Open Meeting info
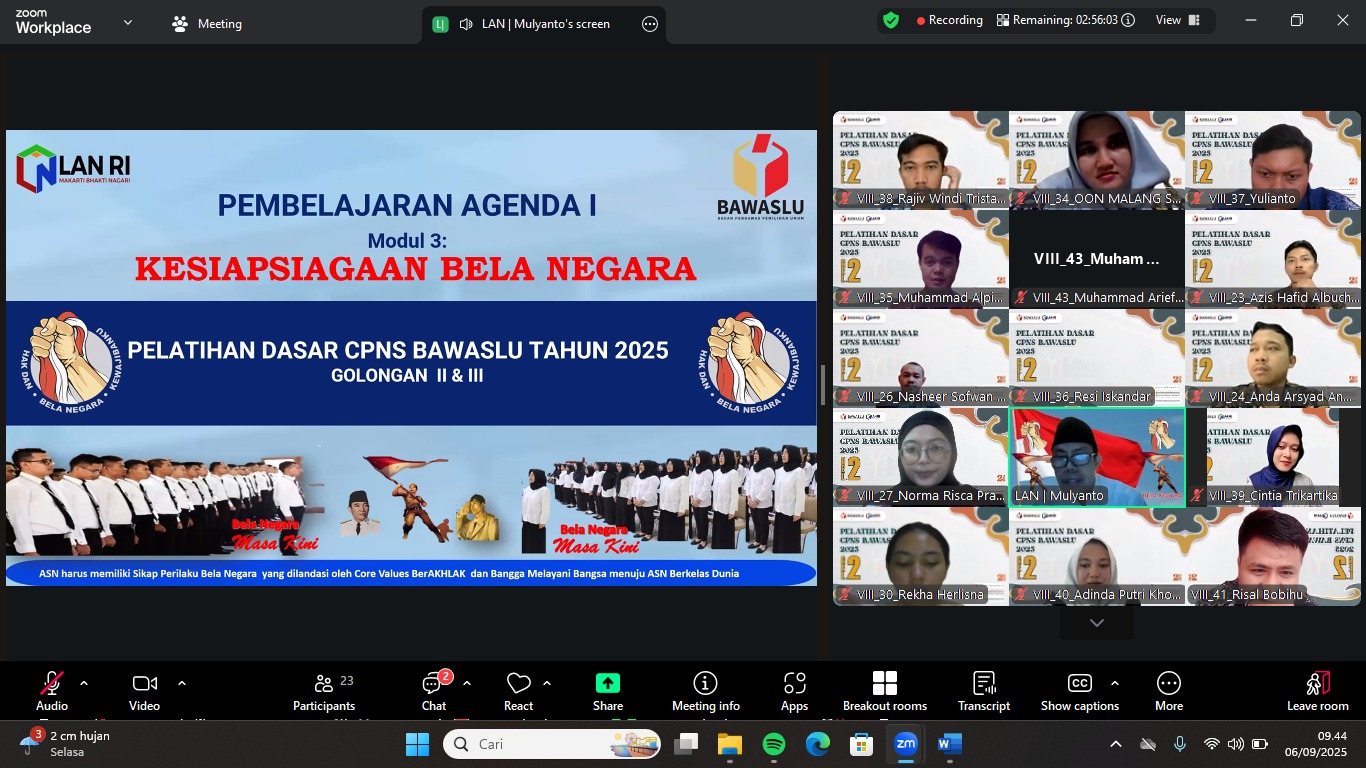The image size is (1366, 768). (705, 691)
